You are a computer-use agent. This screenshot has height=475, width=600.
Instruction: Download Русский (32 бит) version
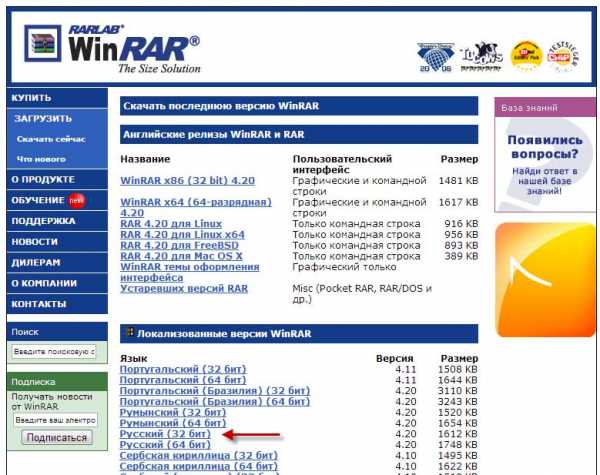[165, 434]
